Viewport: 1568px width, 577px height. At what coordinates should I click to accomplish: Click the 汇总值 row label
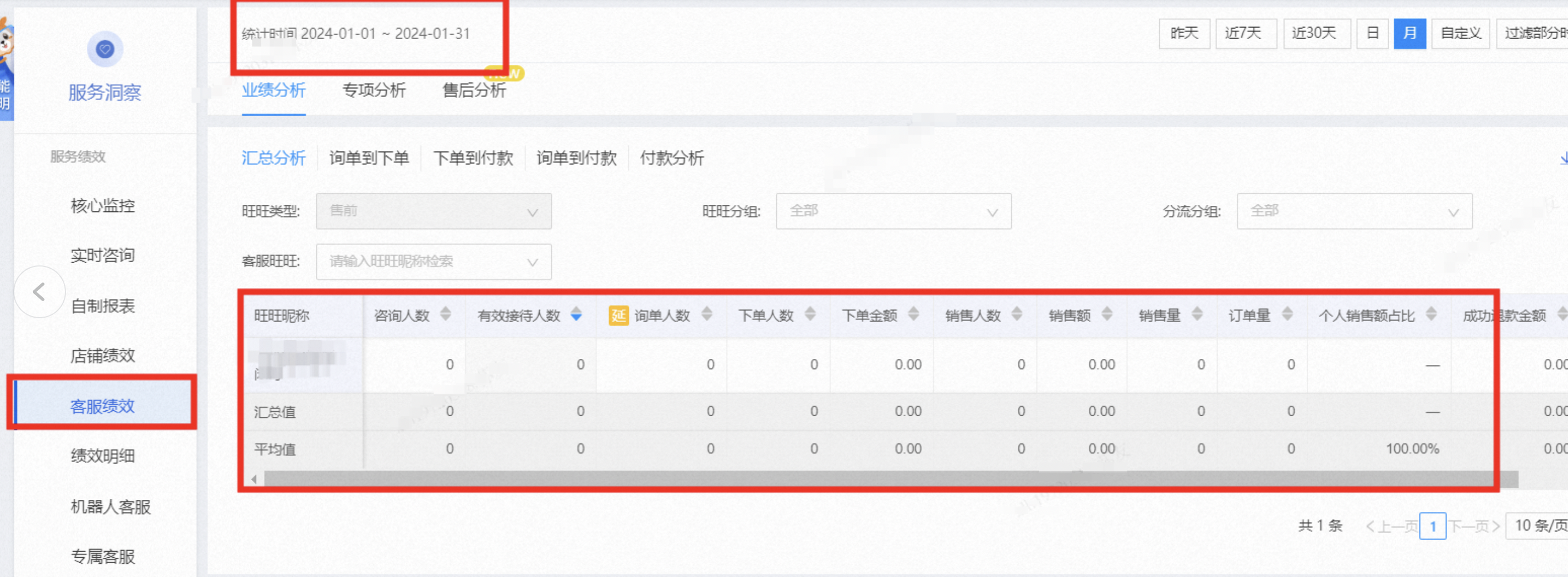pos(275,412)
